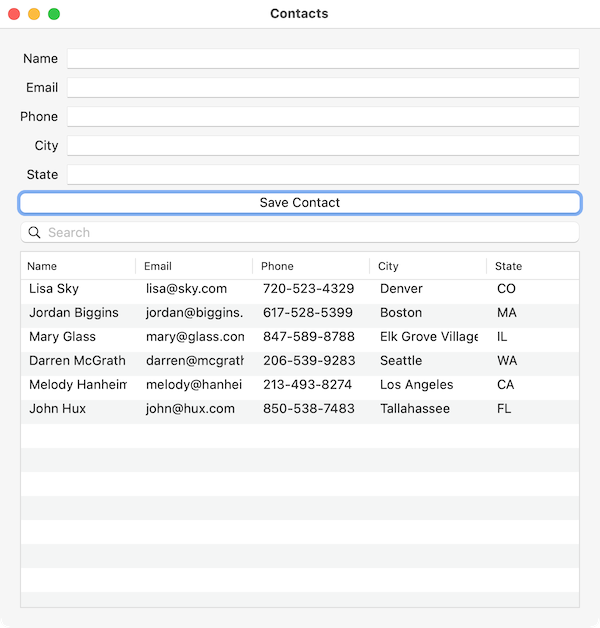Click phone number 617-528-5399

tap(308, 313)
